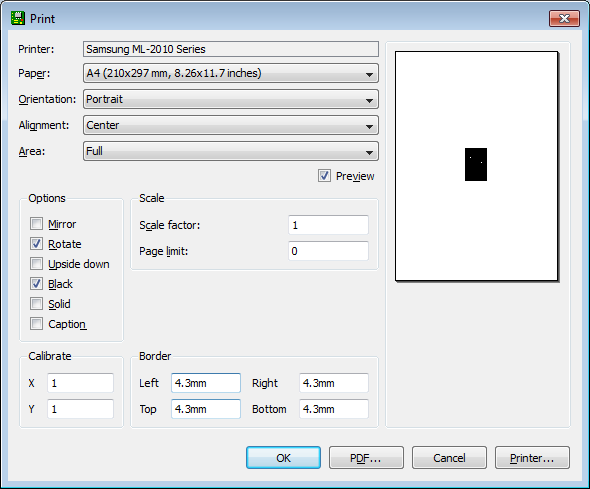Image resolution: width=590 pixels, height=489 pixels.
Task: Disable the Black option
Action: pos(36,283)
